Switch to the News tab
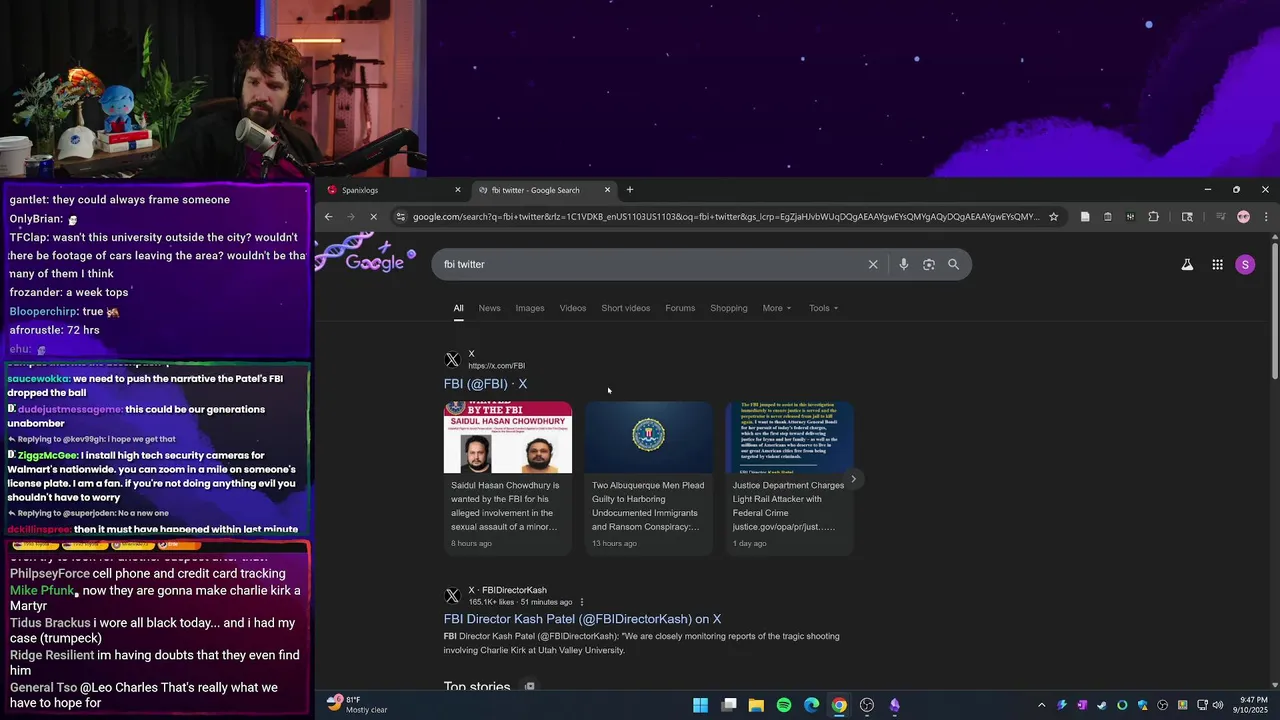The width and height of the screenshot is (1280, 720). (489, 308)
